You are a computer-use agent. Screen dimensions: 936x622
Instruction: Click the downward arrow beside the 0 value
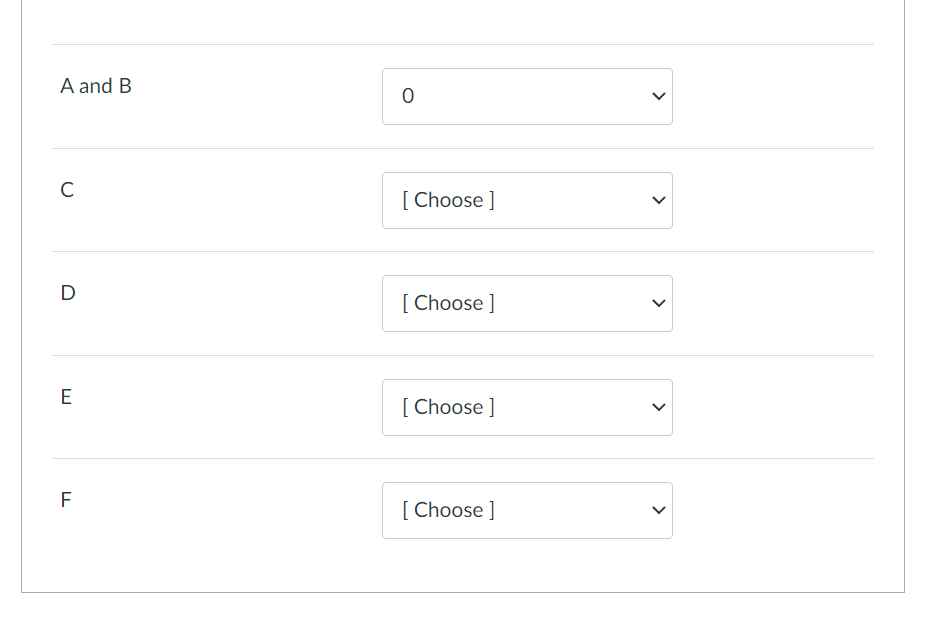[x=658, y=96]
